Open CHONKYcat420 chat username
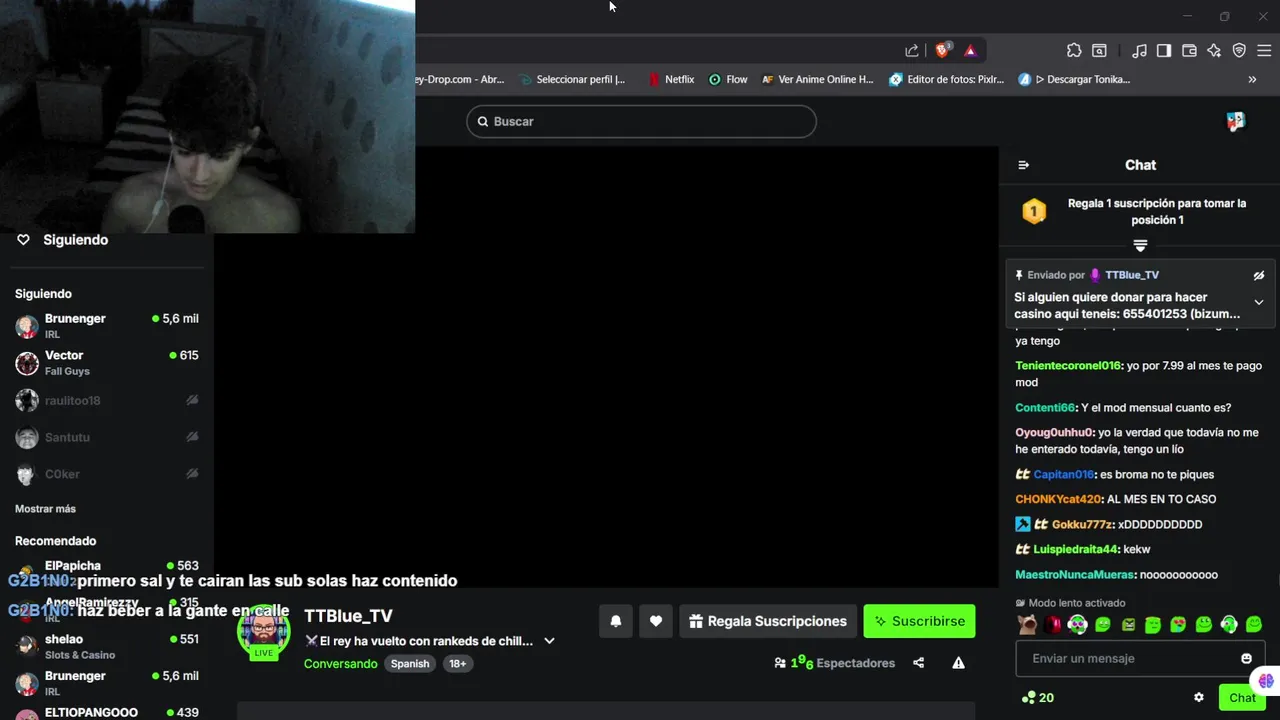The height and width of the screenshot is (720, 1280). [1058, 499]
